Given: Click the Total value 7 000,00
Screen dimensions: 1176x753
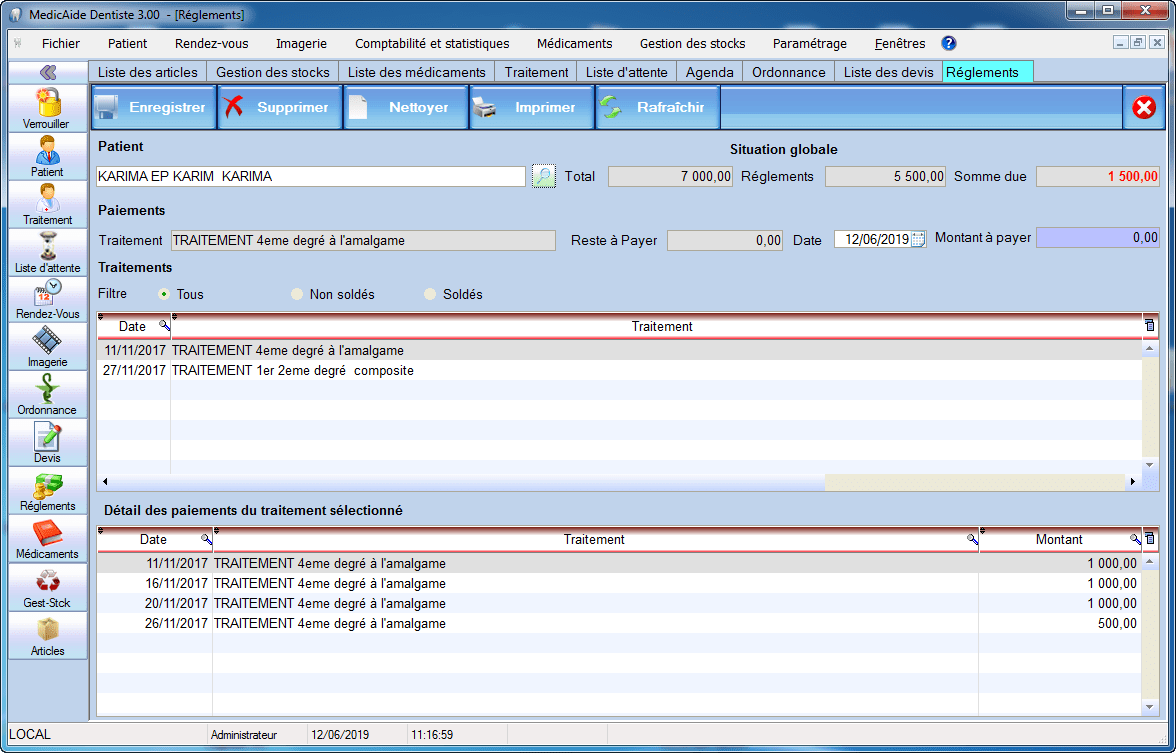Looking at the screenshot, I should [x=670, y=176].
